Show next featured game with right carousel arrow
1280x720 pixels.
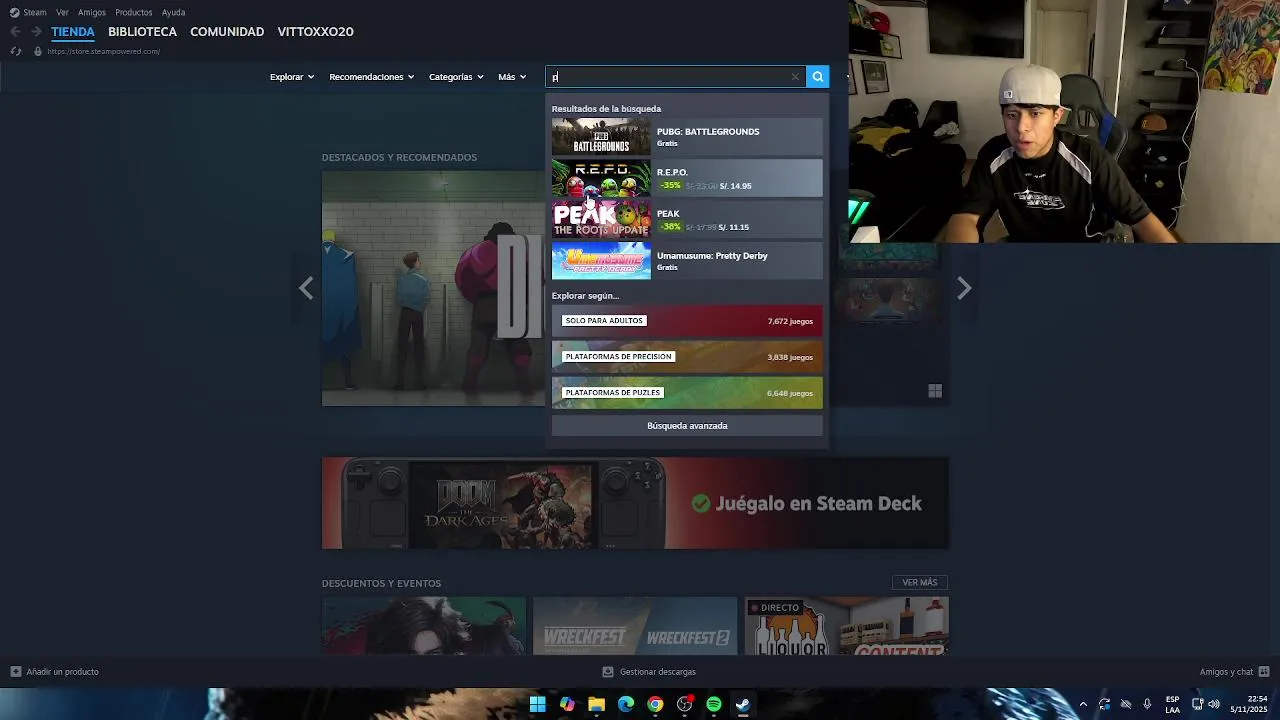click(963, 288)
